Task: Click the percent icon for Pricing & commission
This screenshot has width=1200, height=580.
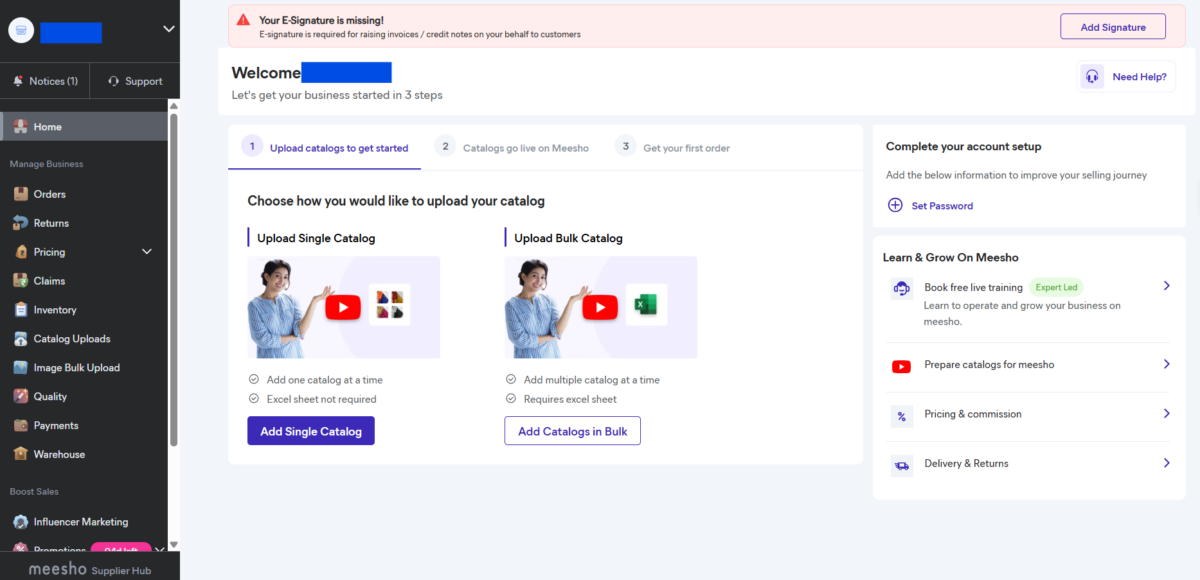Action: tap(902, 416)
